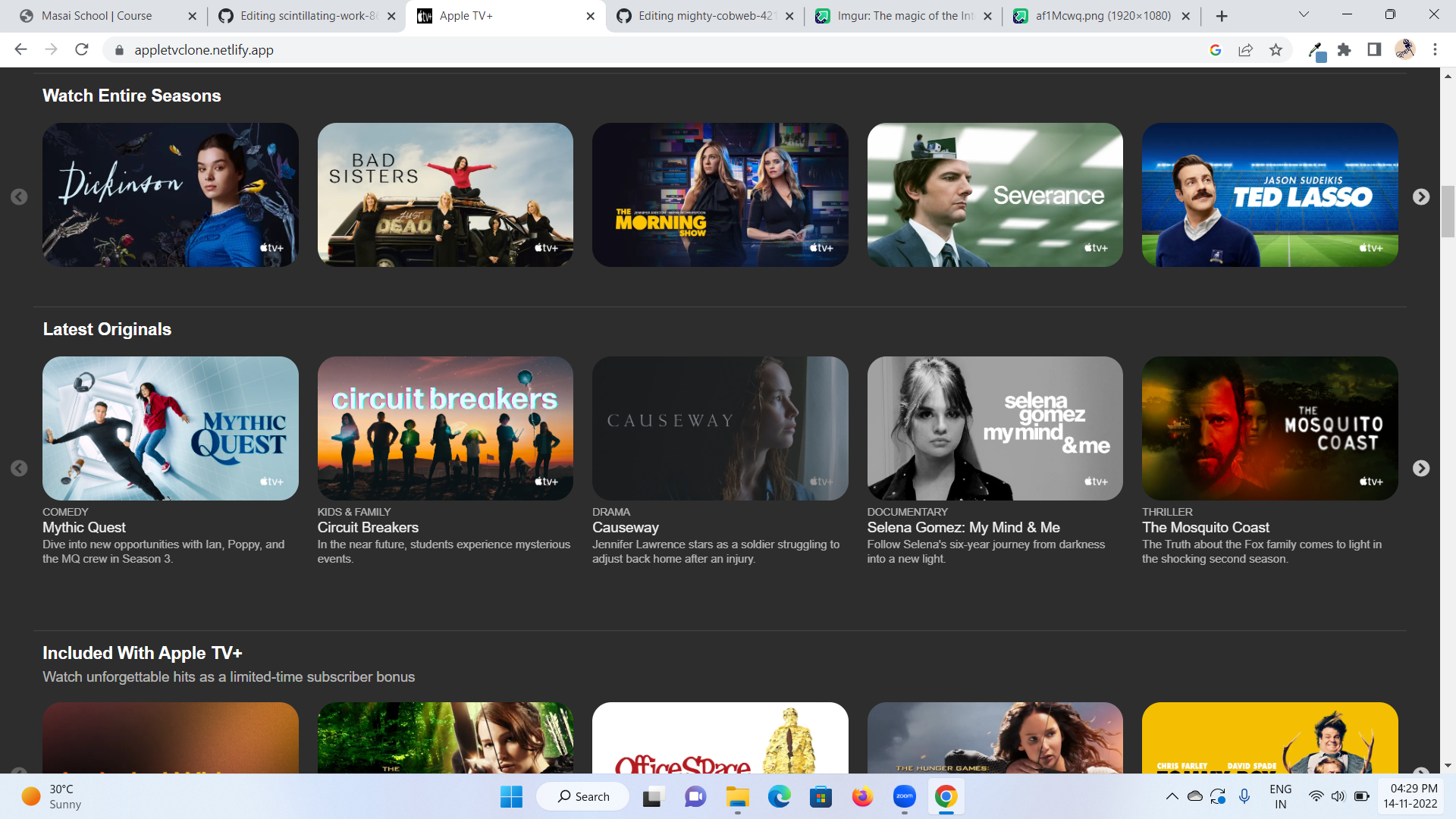Switch to the Masai School Course tab
The width and height of the screenshot is (1456, 819).
(96, 16)
